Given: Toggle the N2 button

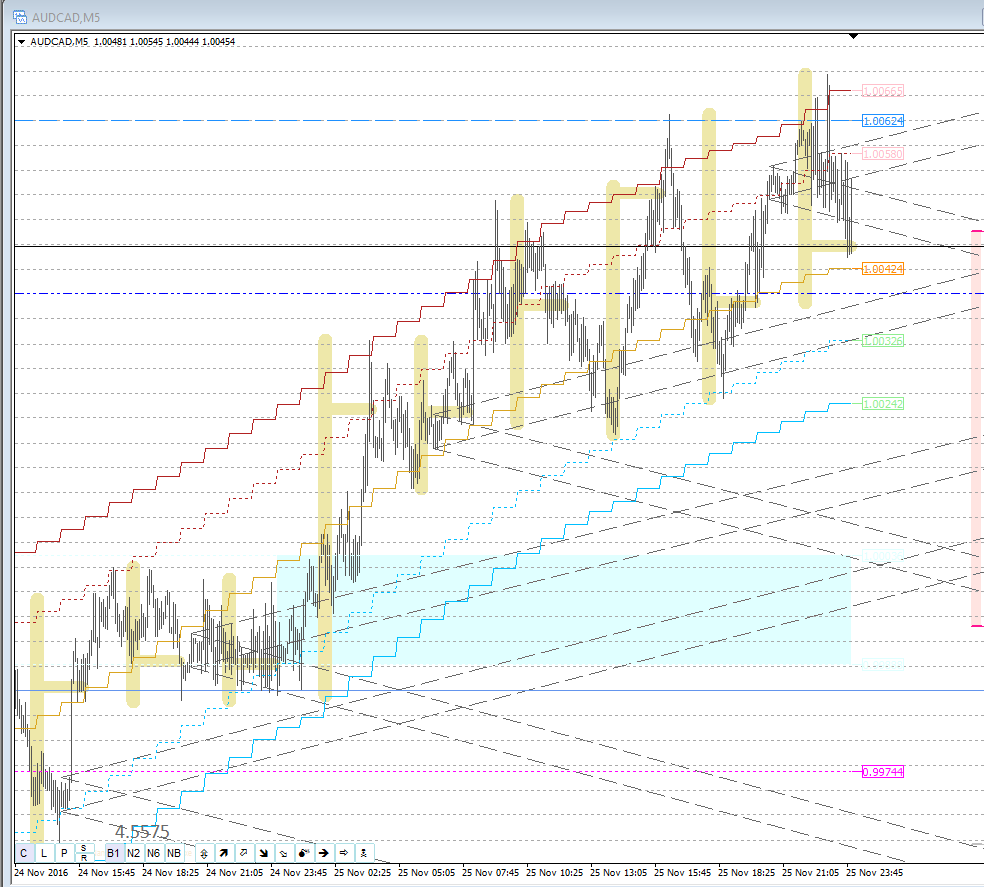Looking at the screenshot, I should (134, 853).
